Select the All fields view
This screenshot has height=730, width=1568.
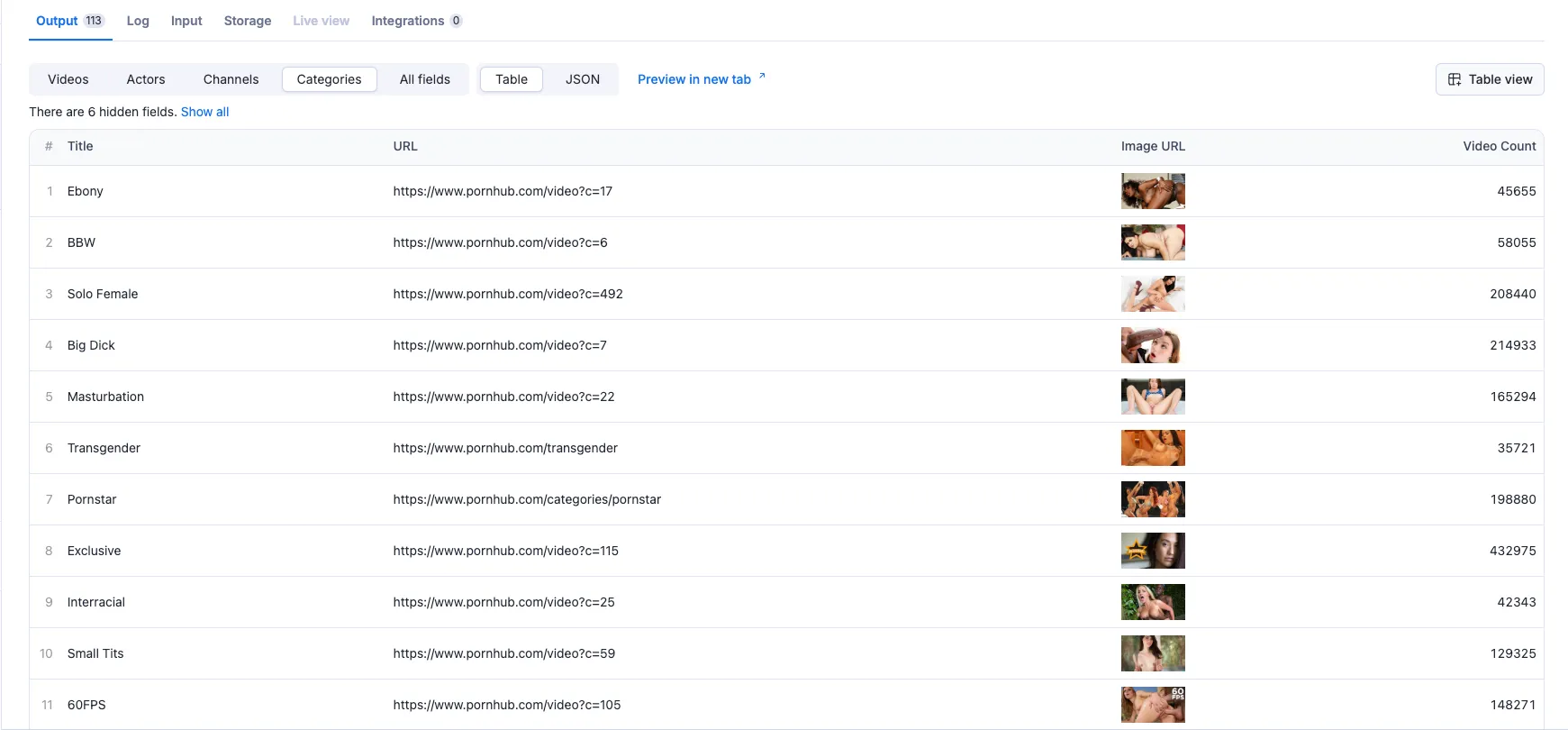click(425, 79)
